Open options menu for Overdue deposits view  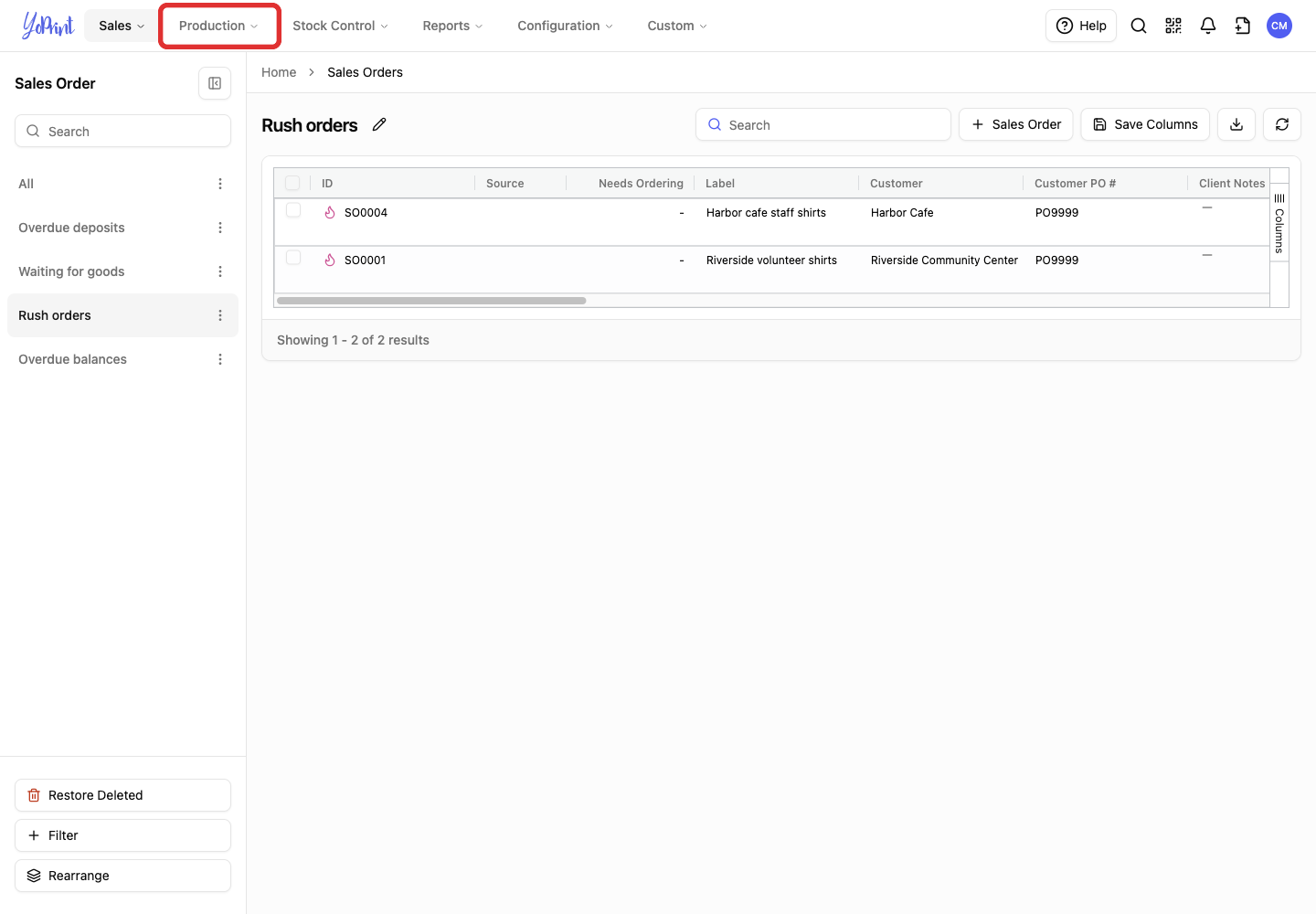tap(220, 228)
